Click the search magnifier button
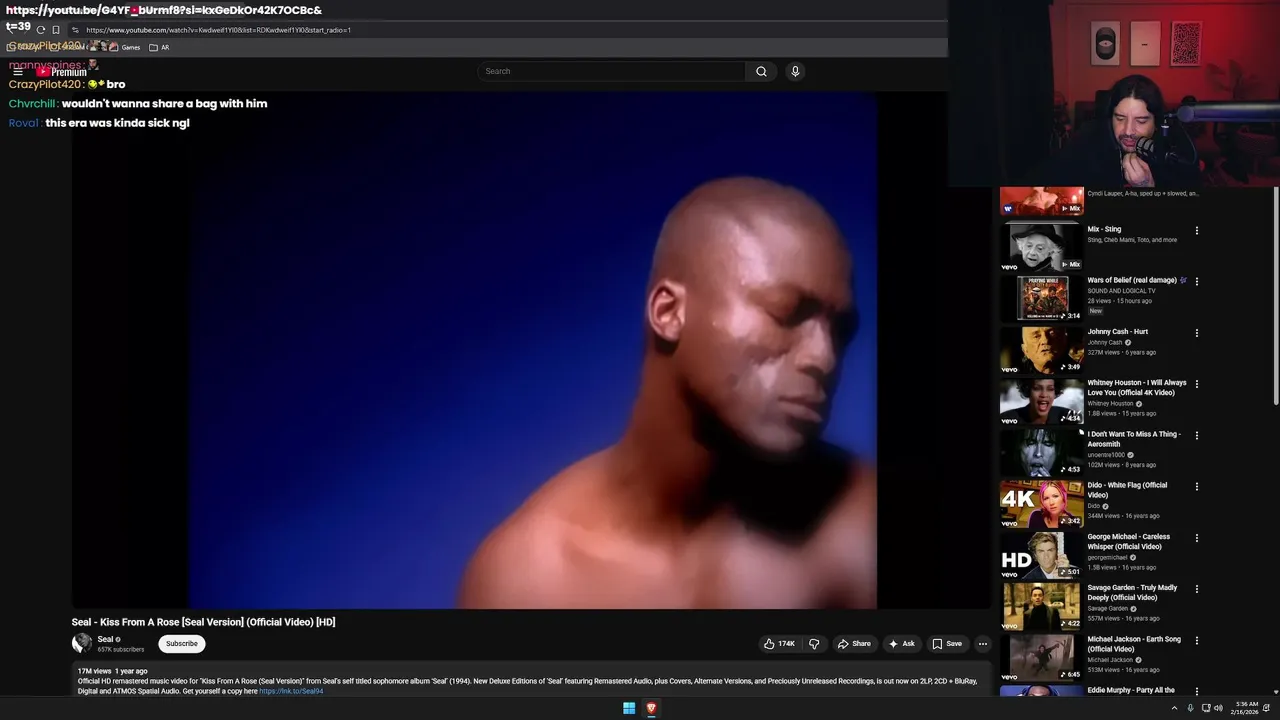 (761, 71)
